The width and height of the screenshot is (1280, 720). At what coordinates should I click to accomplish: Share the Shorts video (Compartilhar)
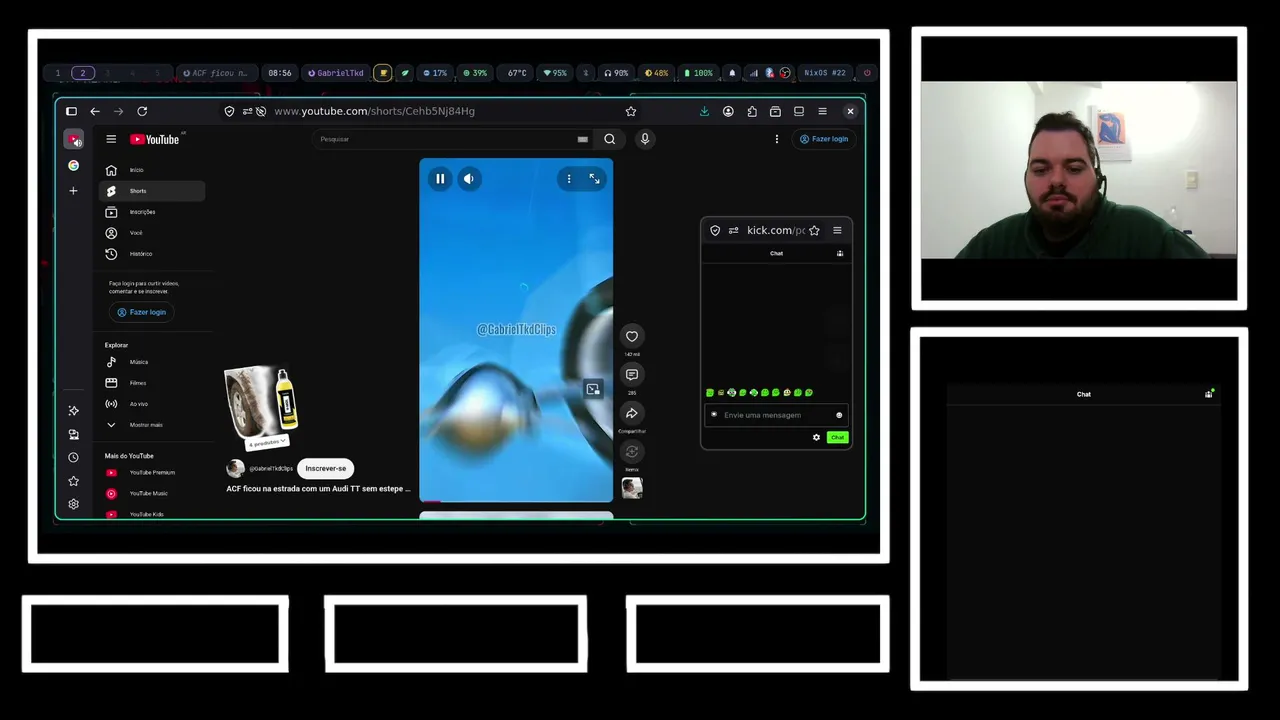coord(632,413)
